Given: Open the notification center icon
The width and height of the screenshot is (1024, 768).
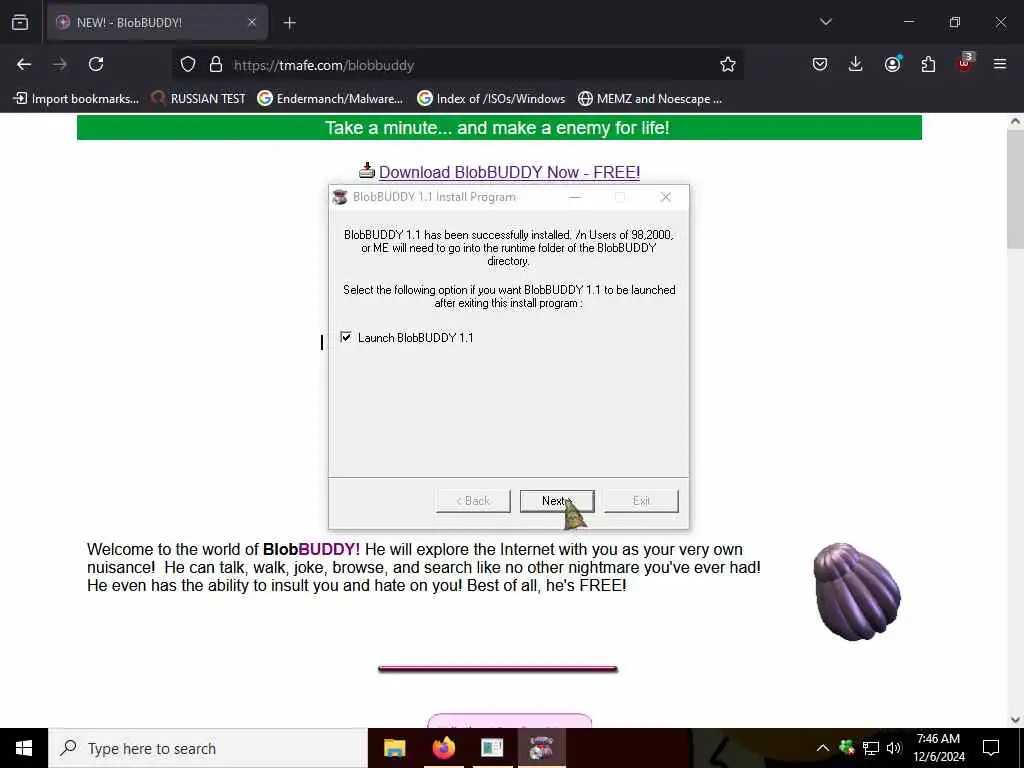Looking at the screenshot, I should click(991, 748).
